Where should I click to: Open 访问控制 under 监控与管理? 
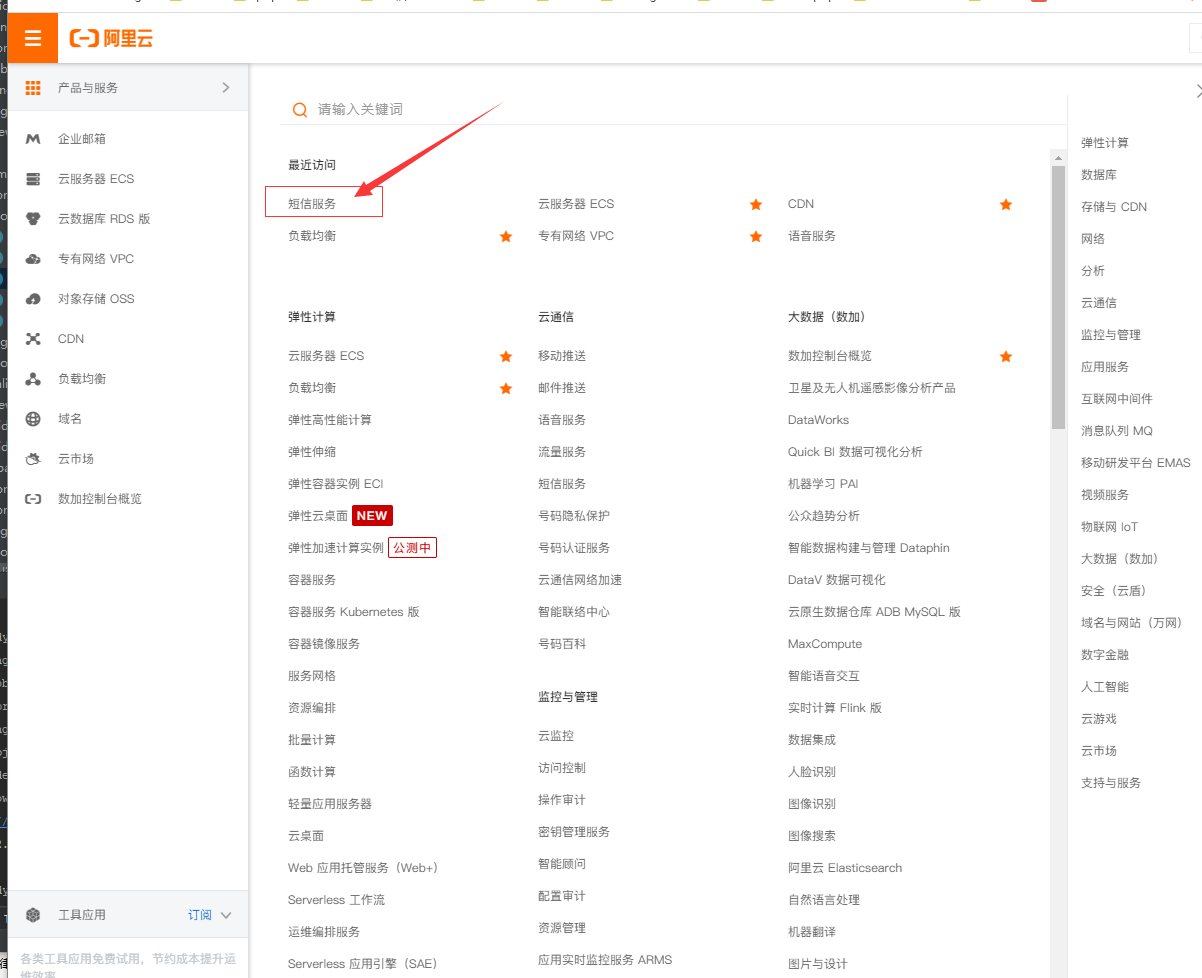(x=562, y=768)
